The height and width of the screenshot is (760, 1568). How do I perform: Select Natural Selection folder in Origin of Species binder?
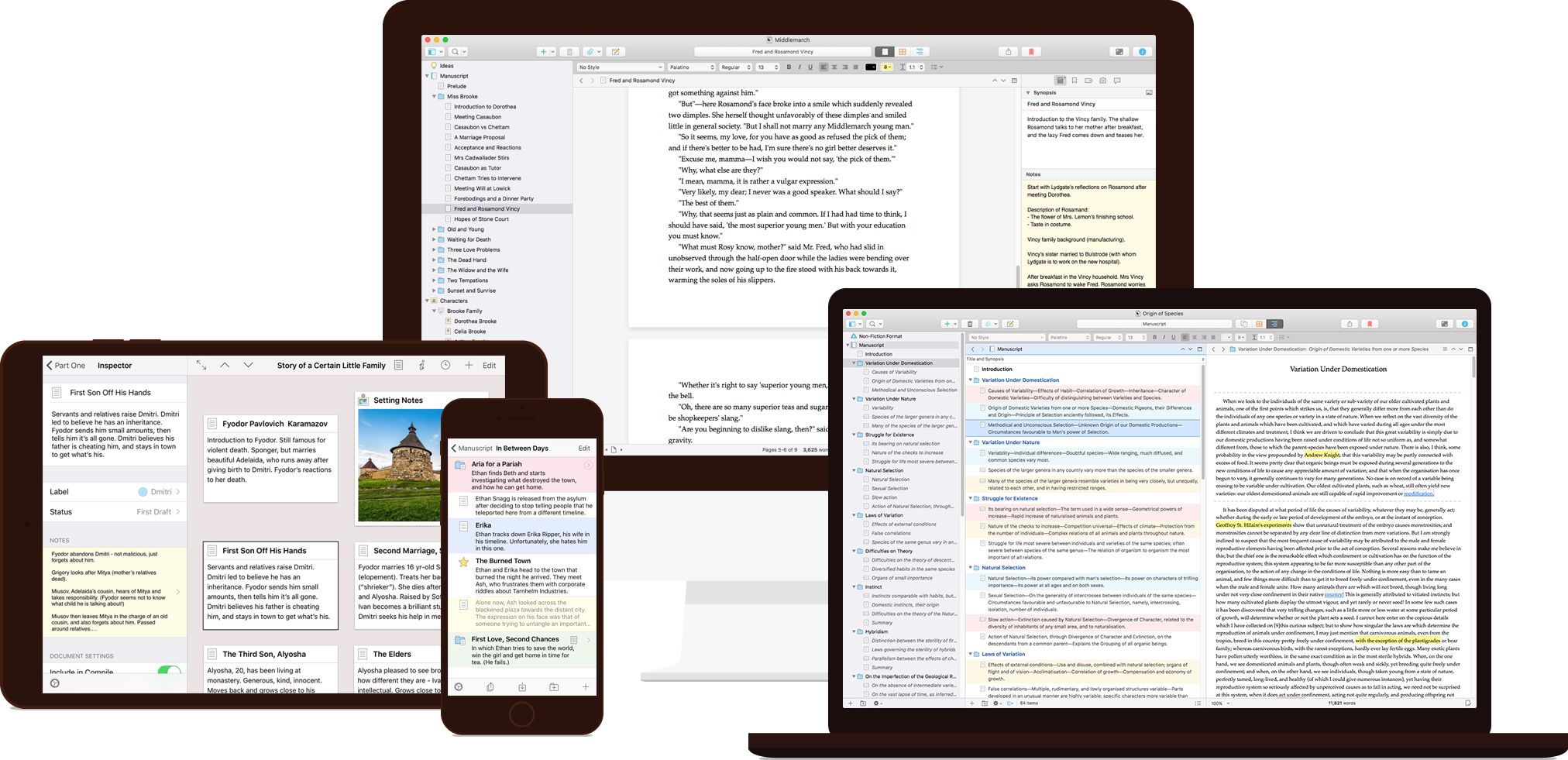(x=883, y=470)
